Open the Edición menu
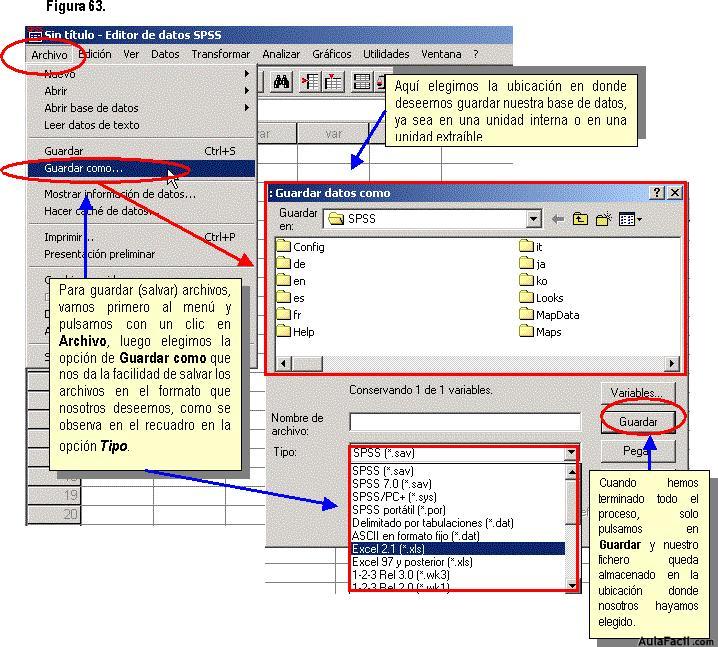The height and width of the screenshot is (647, 718). [95, 54]
